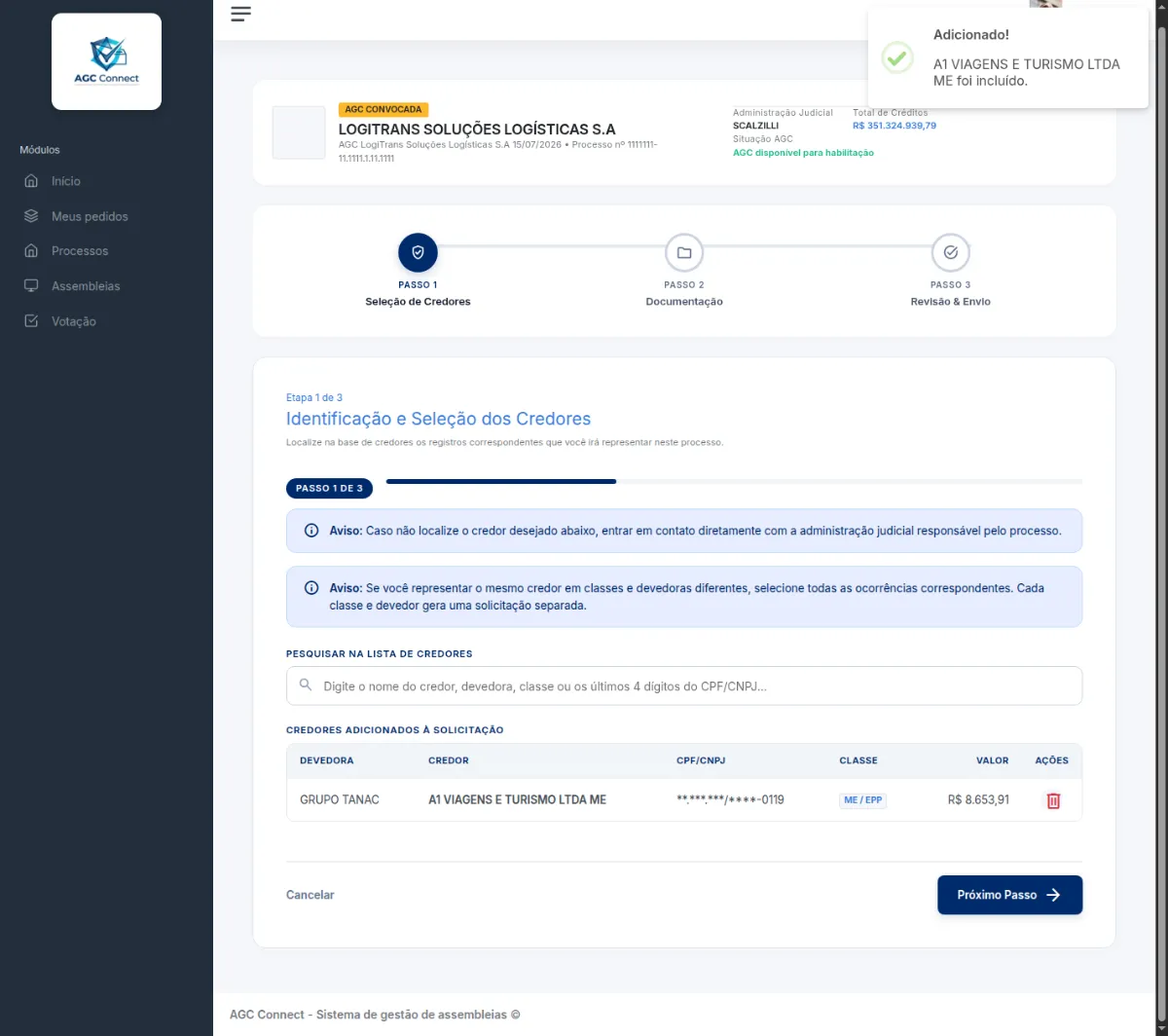Click the Meus pedidos layers icon
Screen dimensions: 1168x1036
click(31, 216)
